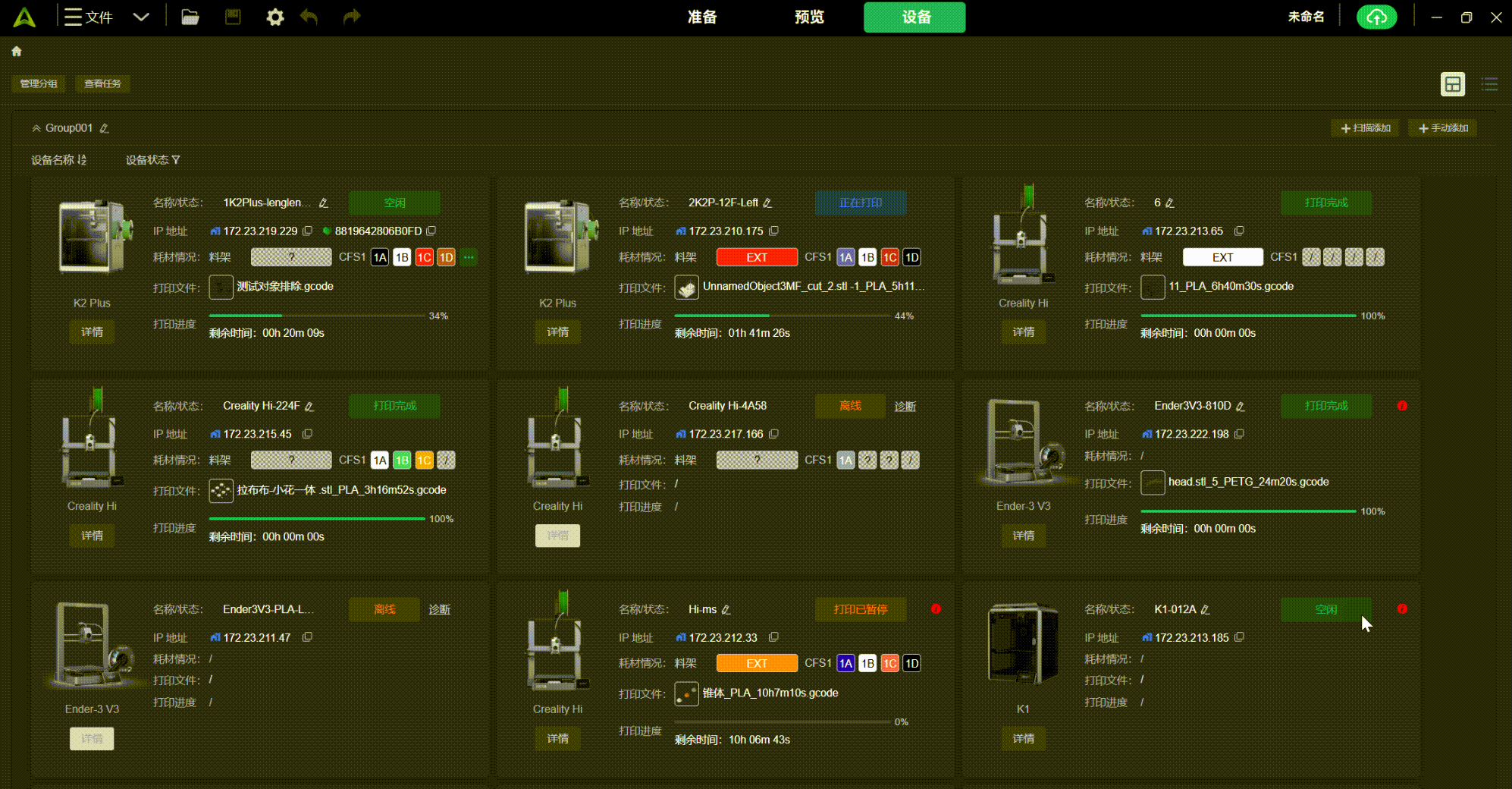The width and height of the screenshot is (1512, 789).
Task: Switch to the 准备 tab
Action: pyautogui.click(x=702, y=17)
